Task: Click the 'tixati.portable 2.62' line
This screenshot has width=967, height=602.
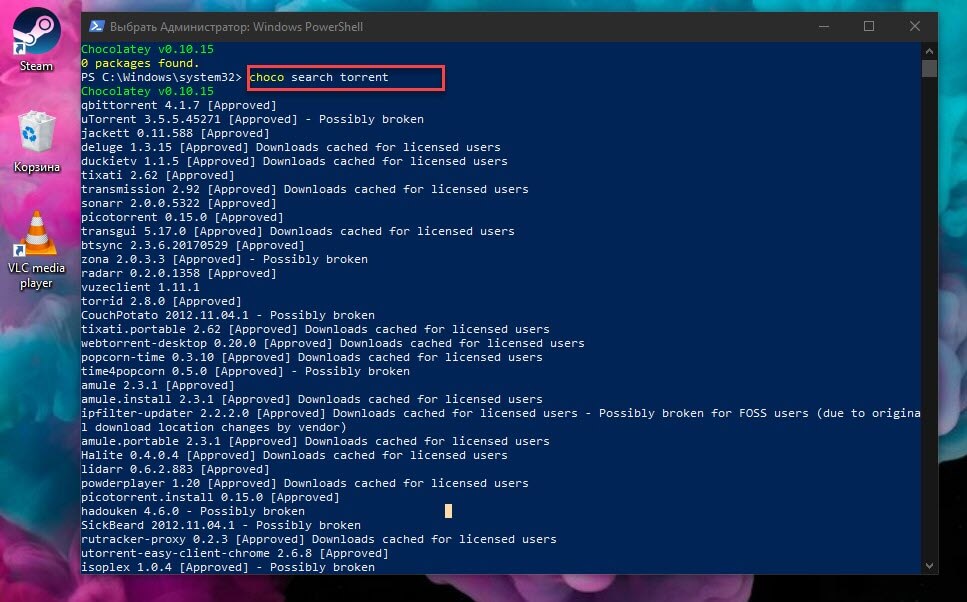Action: click(315, 329)
